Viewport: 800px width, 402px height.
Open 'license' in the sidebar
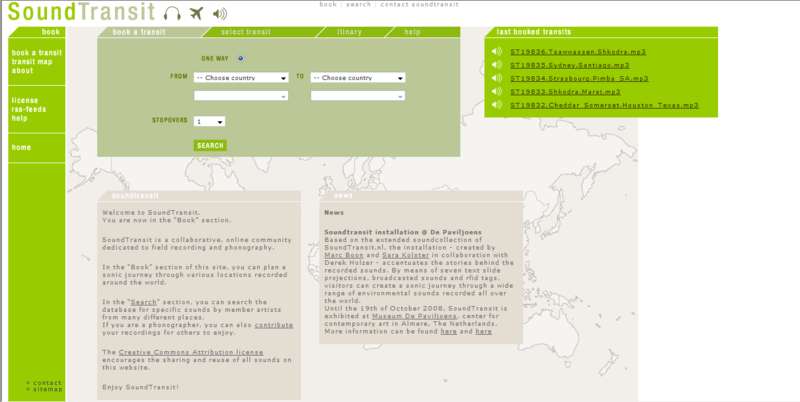click(24, 100)
